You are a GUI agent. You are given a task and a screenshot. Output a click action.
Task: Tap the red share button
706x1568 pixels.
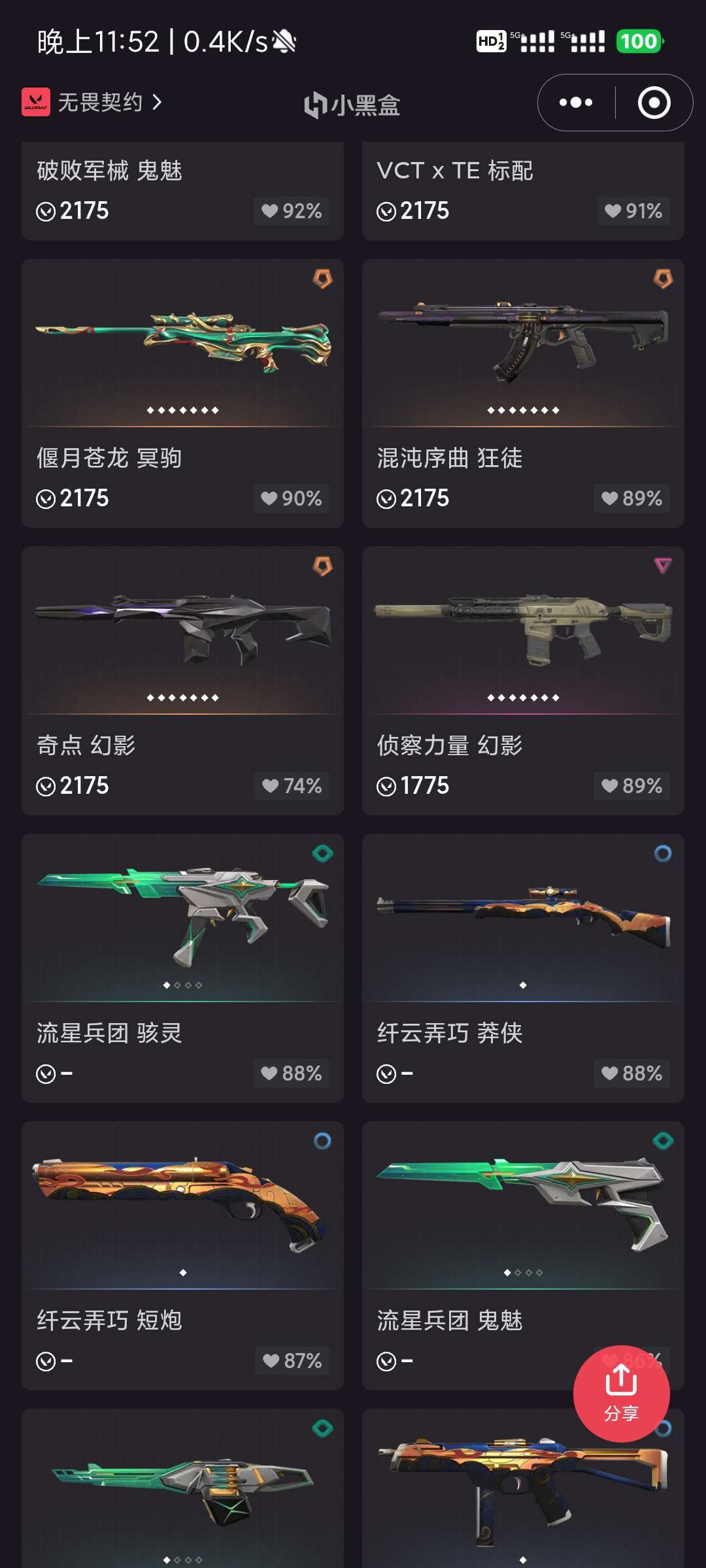pyautogui.click(x=621, y=1394)
